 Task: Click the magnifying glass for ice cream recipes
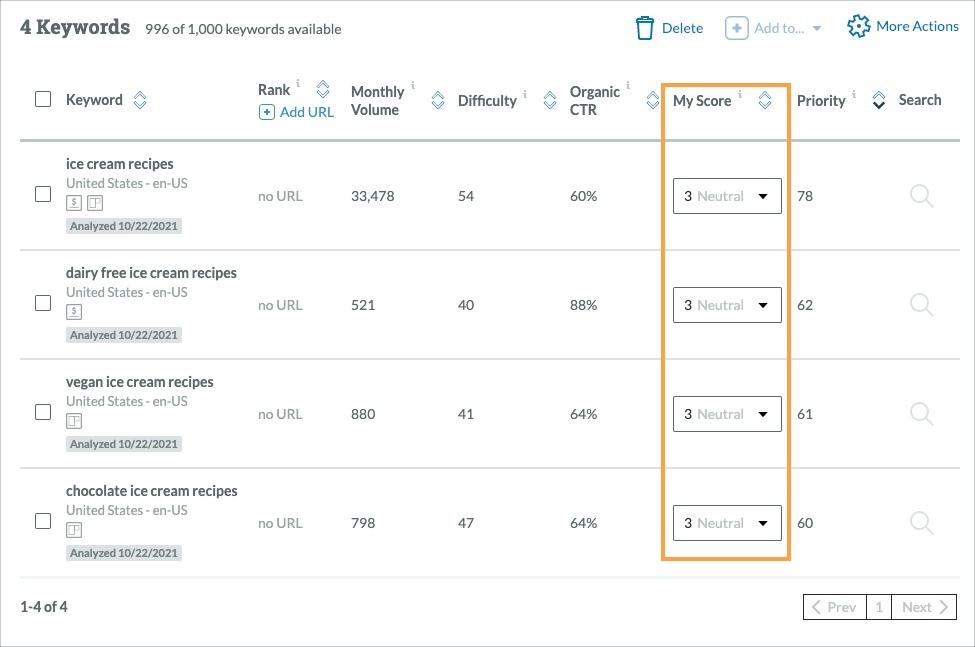pyautogui.click(x=921, y=195)
